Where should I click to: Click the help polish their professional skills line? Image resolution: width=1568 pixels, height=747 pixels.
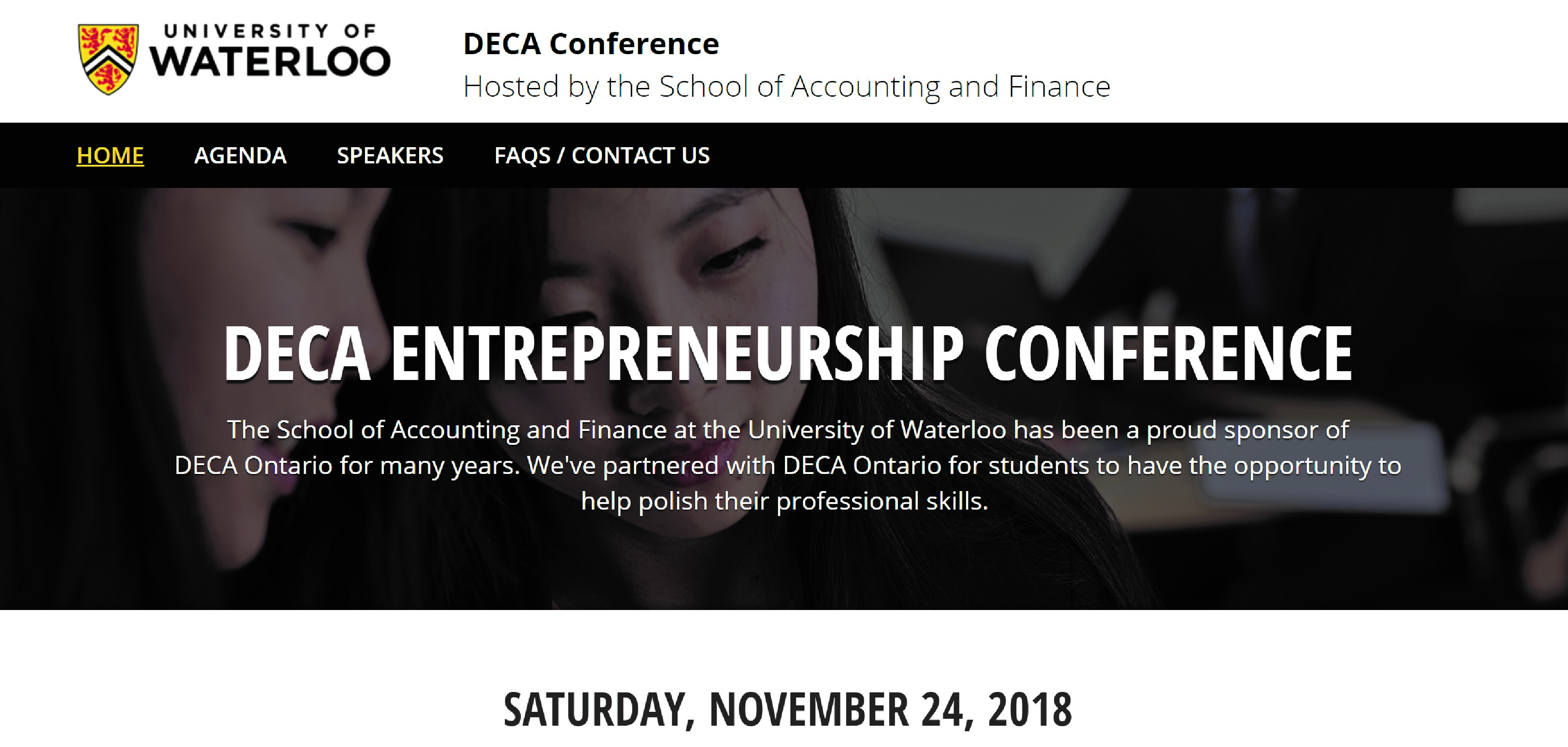point(784,501)
